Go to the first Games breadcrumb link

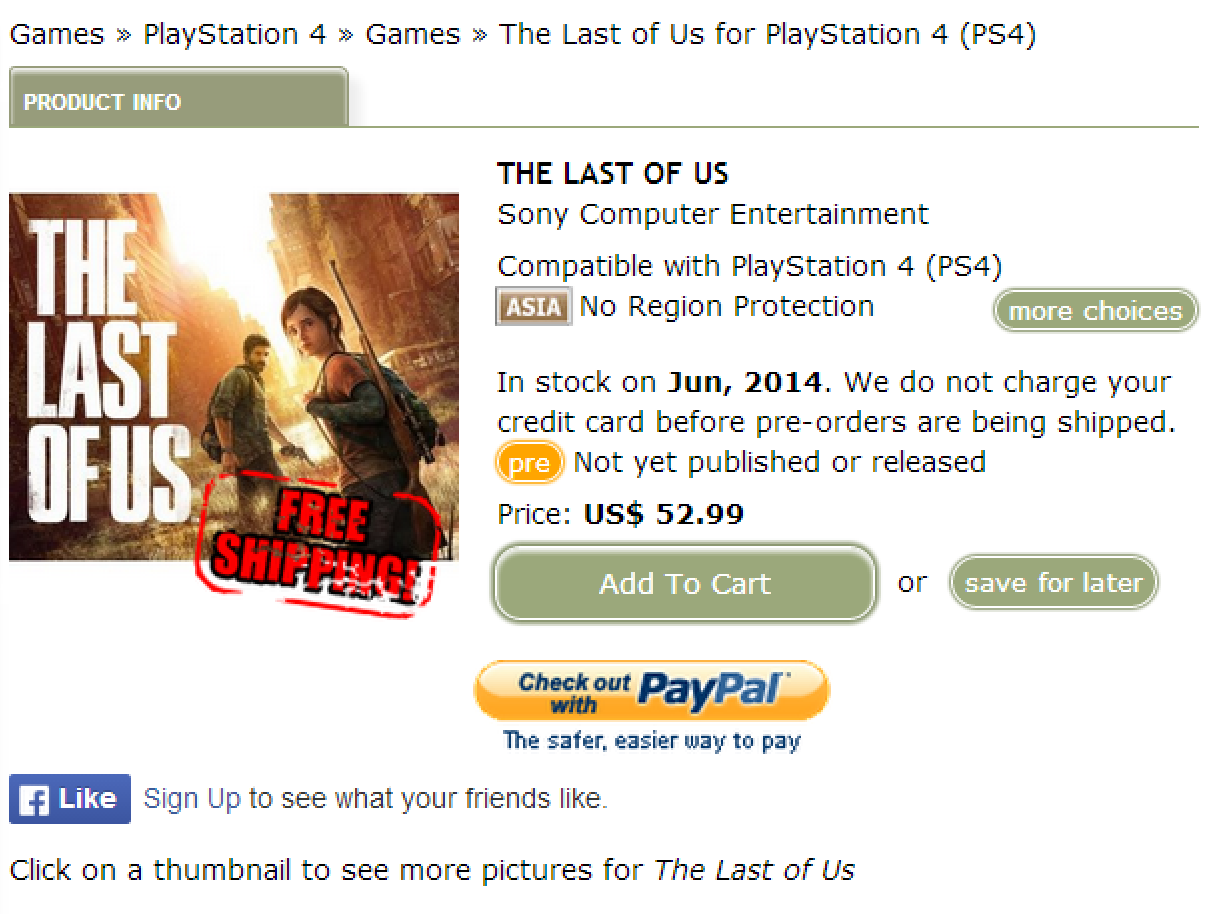(x=57, y=35)
